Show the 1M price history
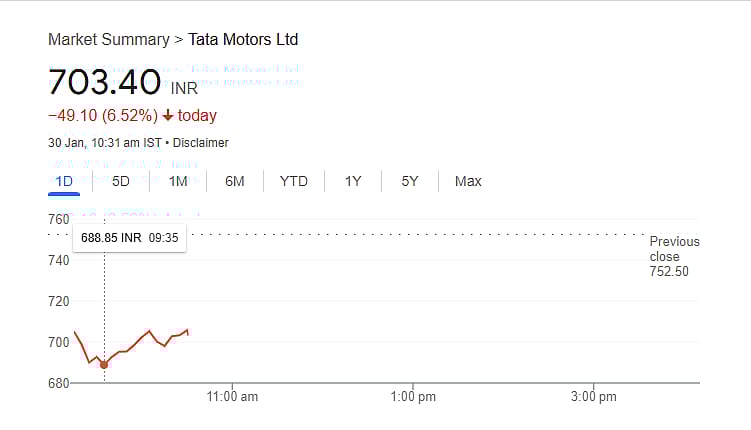Screen dimensions: 751x430 (x=178, y=181)
